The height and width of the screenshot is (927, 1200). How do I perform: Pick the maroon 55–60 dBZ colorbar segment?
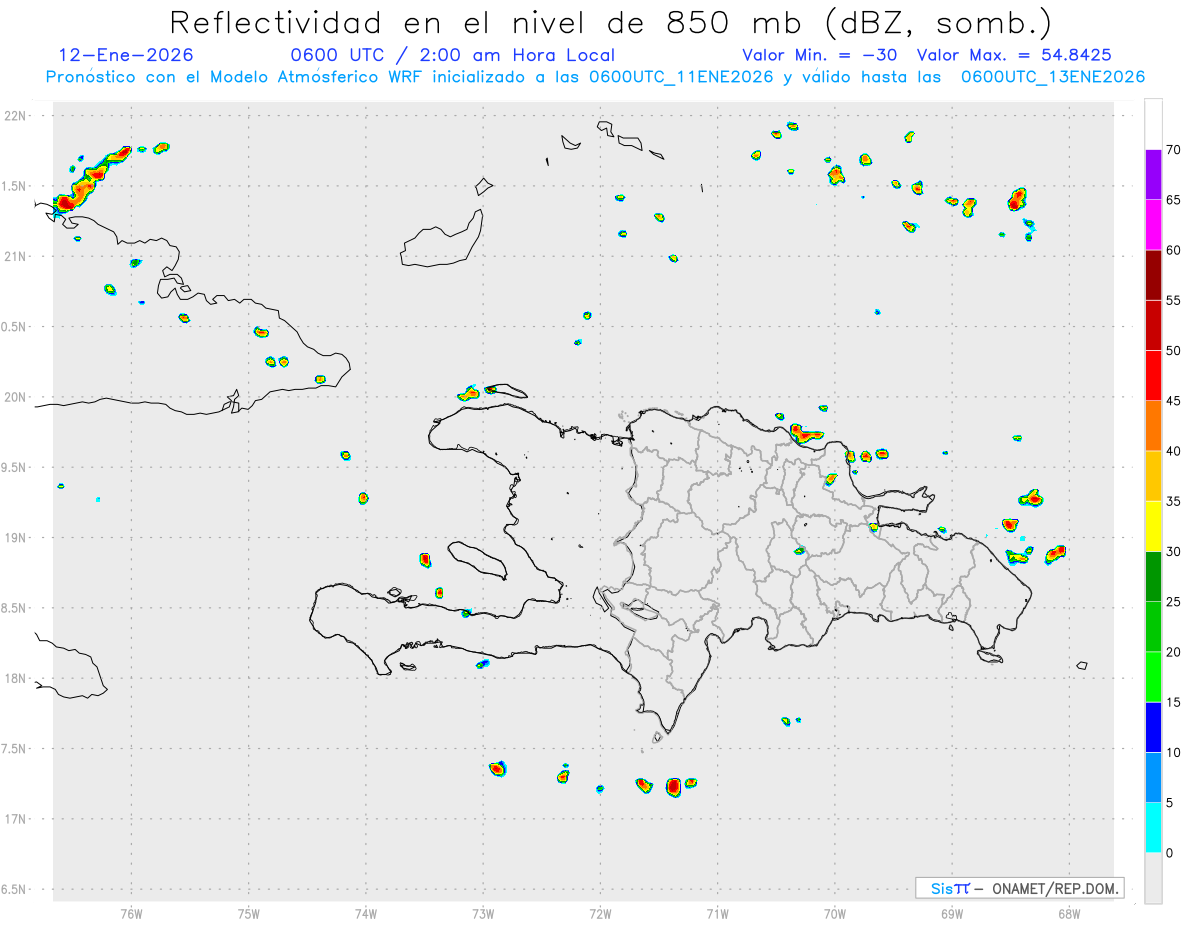[1153, 275]
